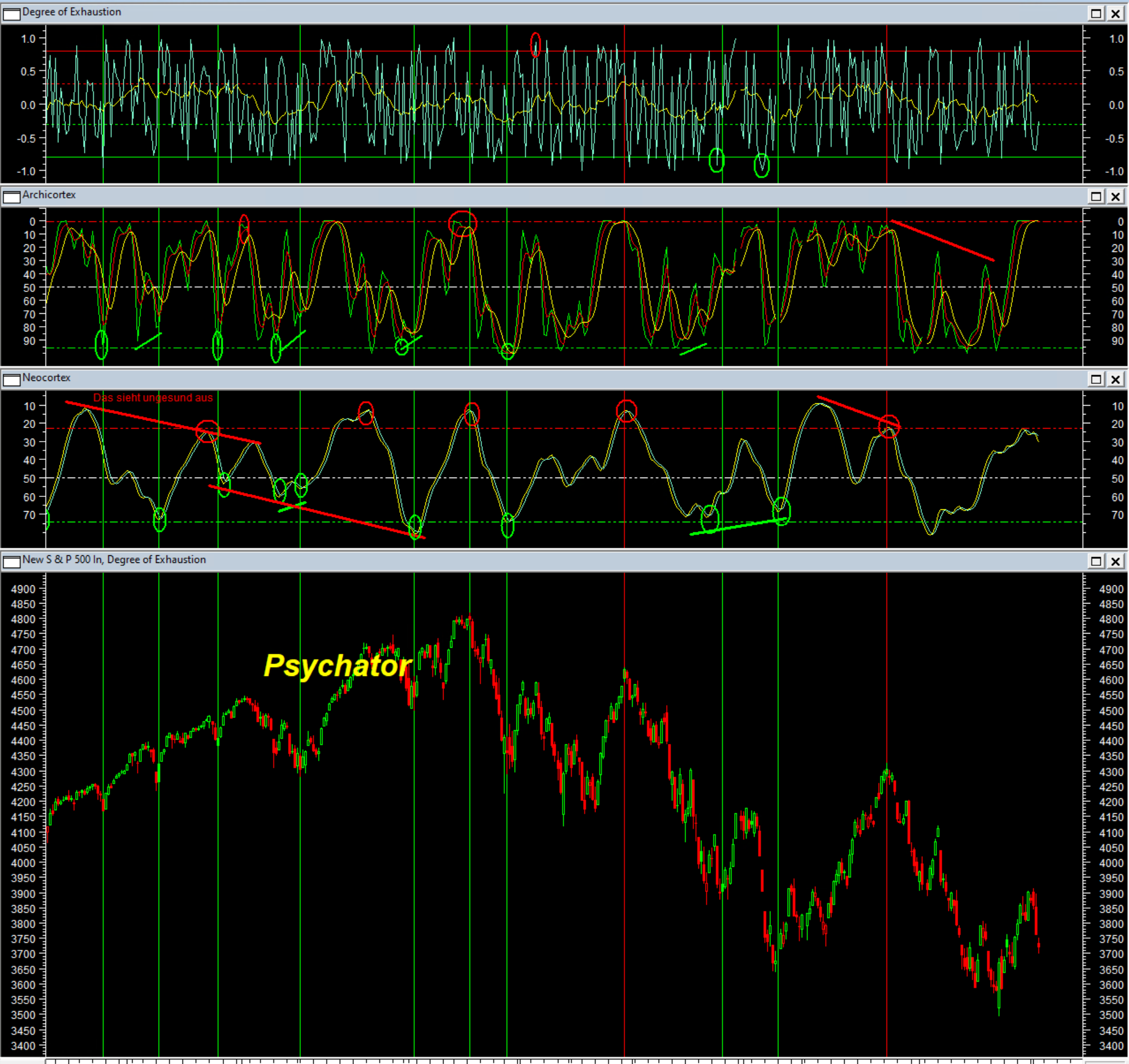
Task: Select the Degree of Exhaustion title text
Action: point(71,12)
